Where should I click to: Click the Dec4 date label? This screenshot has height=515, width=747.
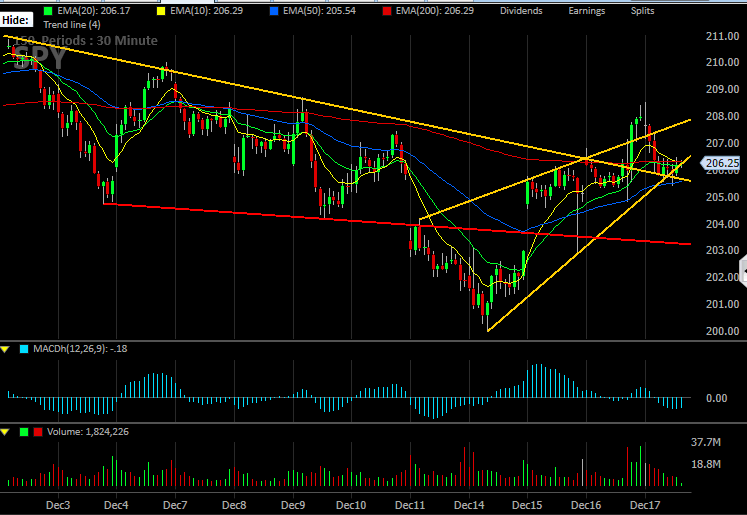116,505
